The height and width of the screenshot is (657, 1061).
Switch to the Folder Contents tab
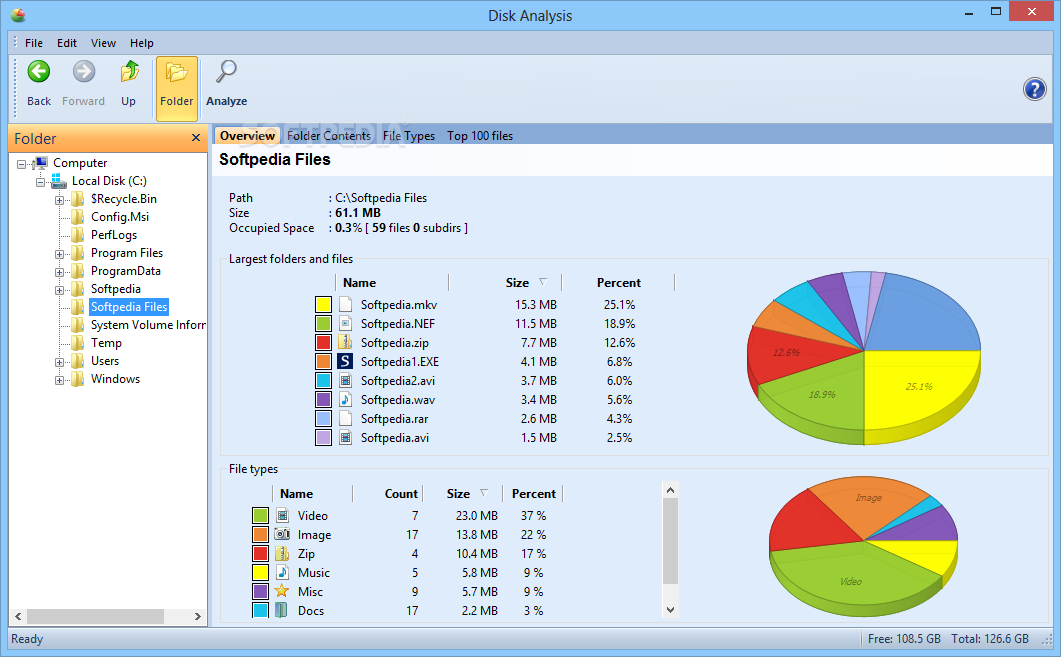coord(329,135)
